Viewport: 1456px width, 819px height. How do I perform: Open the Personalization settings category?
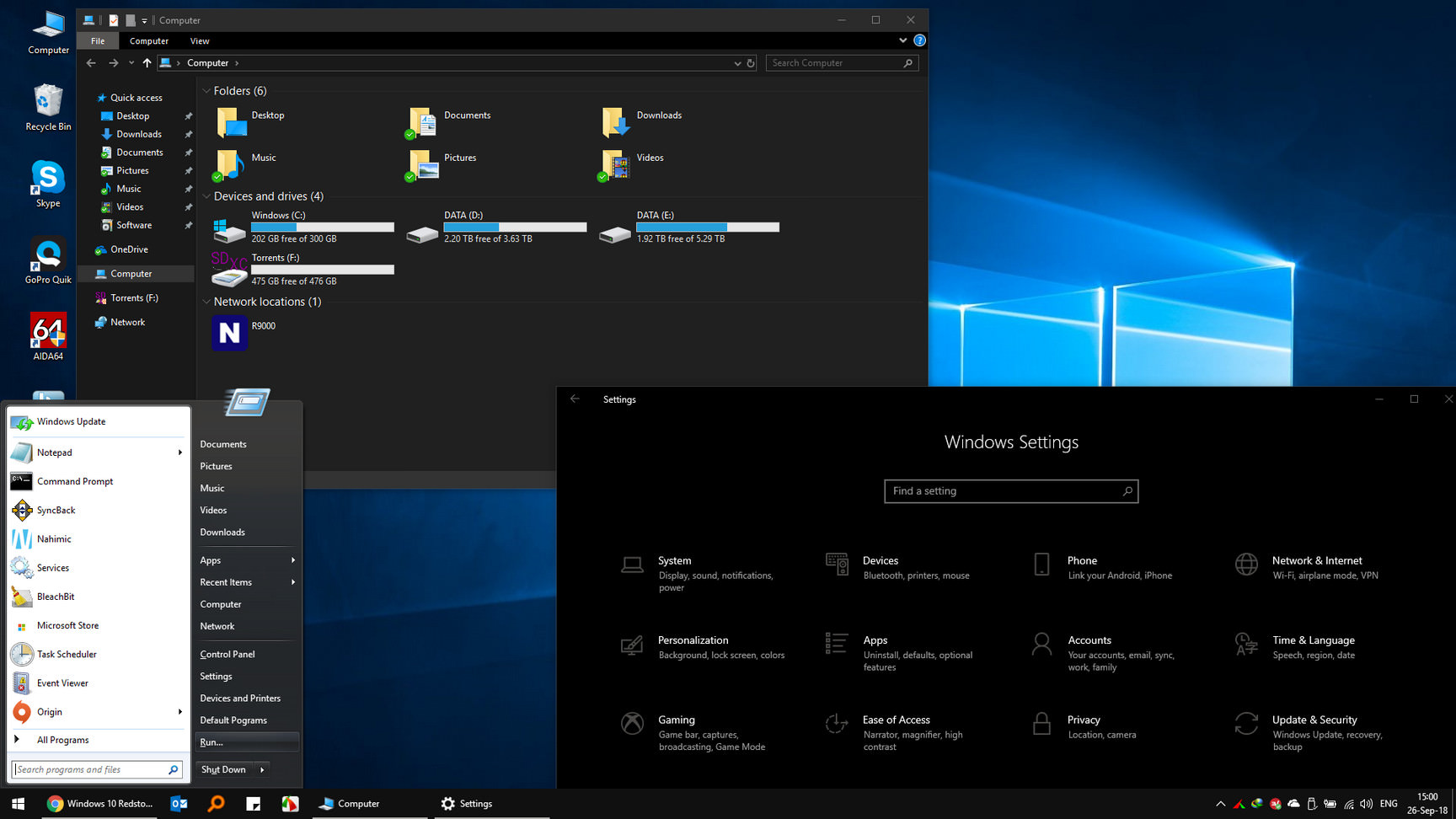[x=704, y=647]
